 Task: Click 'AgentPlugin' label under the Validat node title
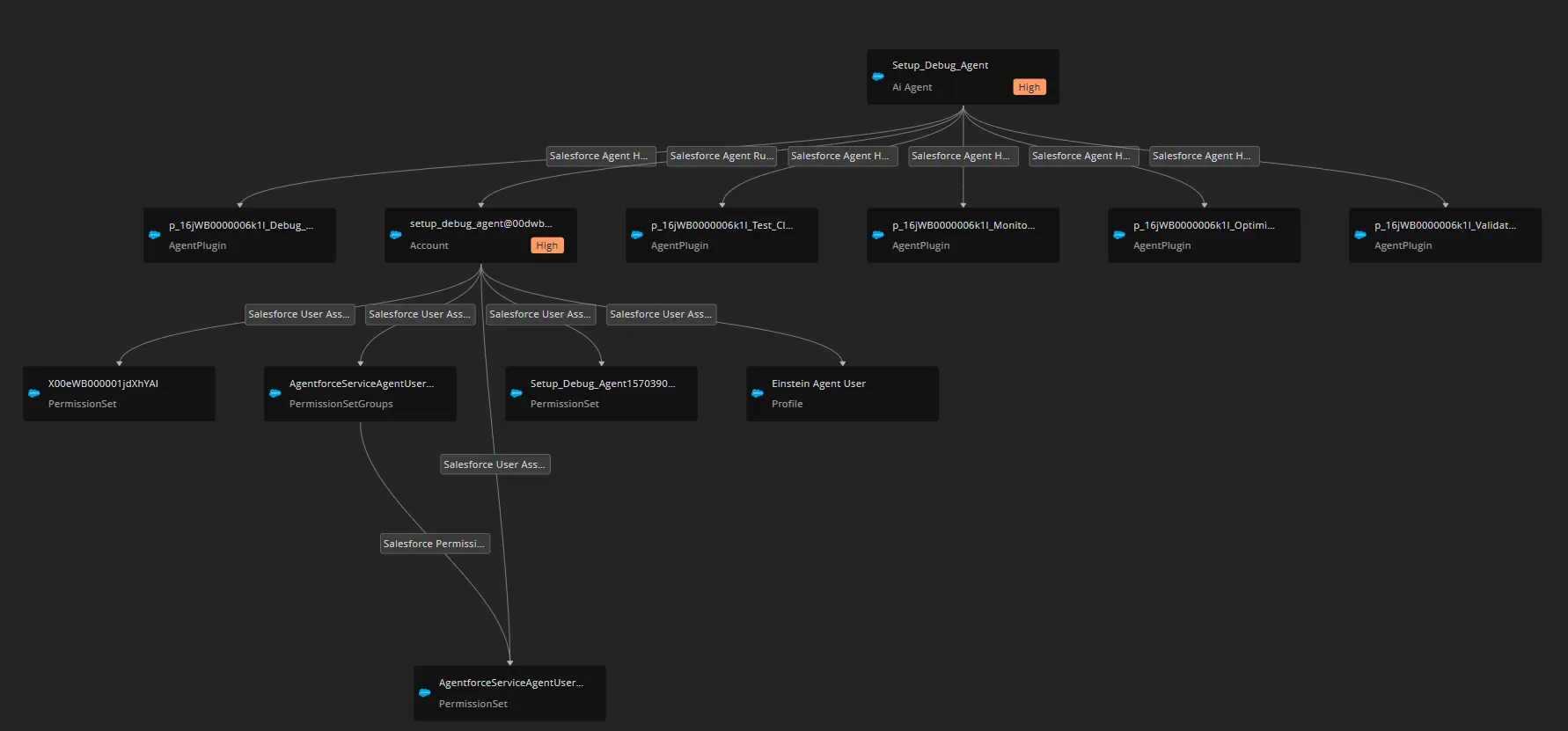[x=1403, y=245]
